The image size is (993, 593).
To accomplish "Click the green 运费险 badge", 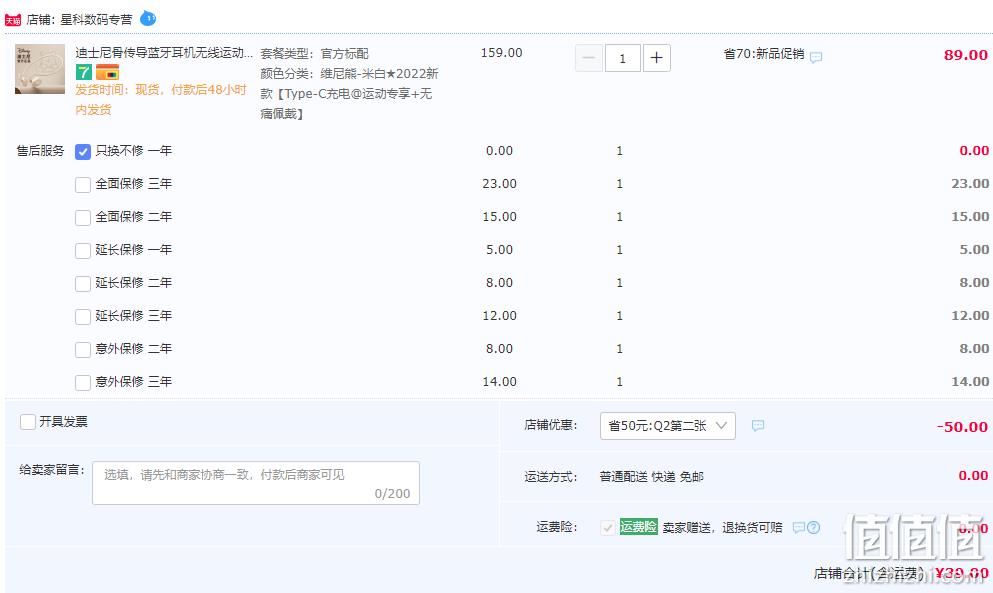I will point(638,526).
